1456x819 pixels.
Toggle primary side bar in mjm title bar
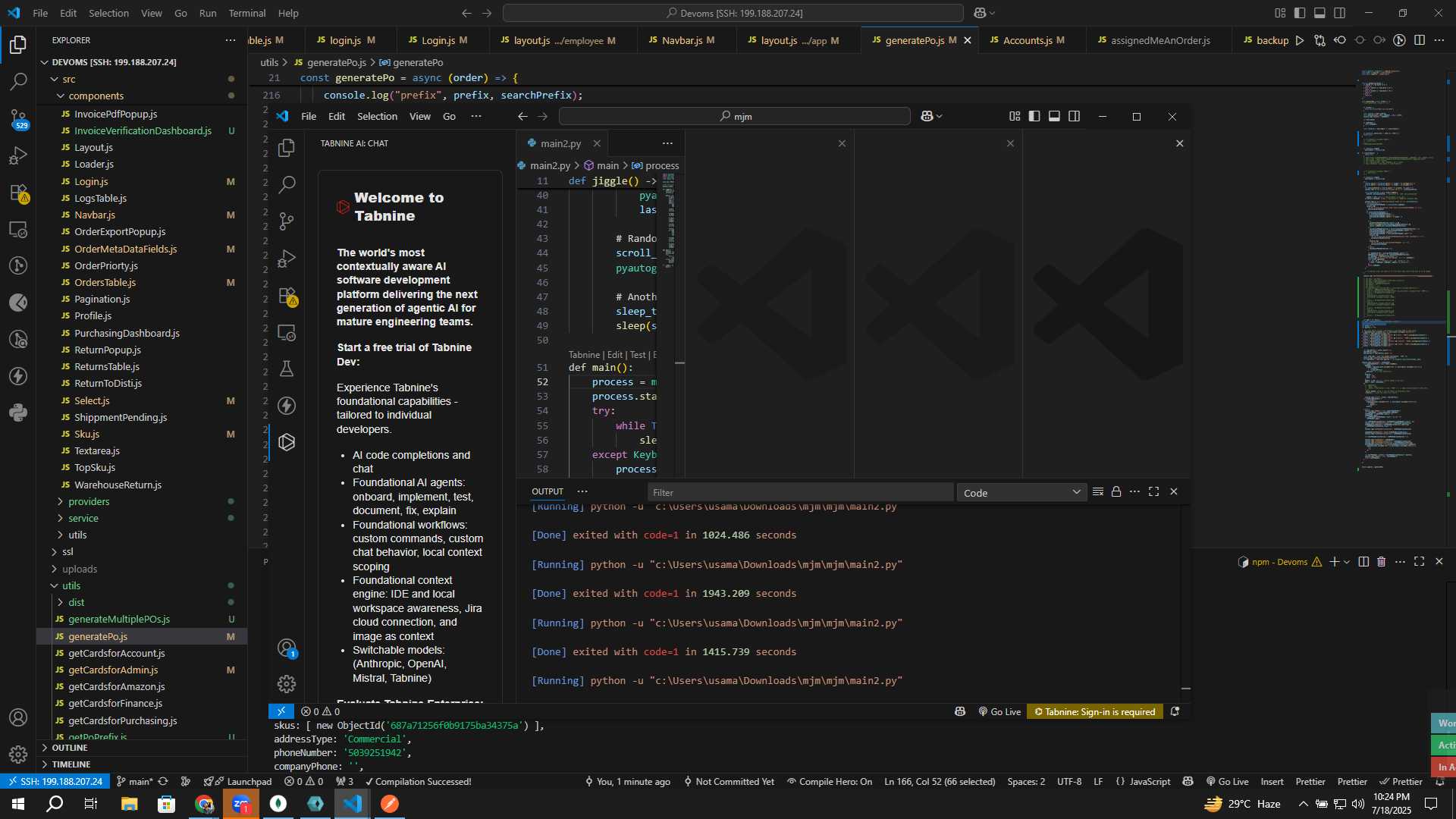pos(1034,116)
